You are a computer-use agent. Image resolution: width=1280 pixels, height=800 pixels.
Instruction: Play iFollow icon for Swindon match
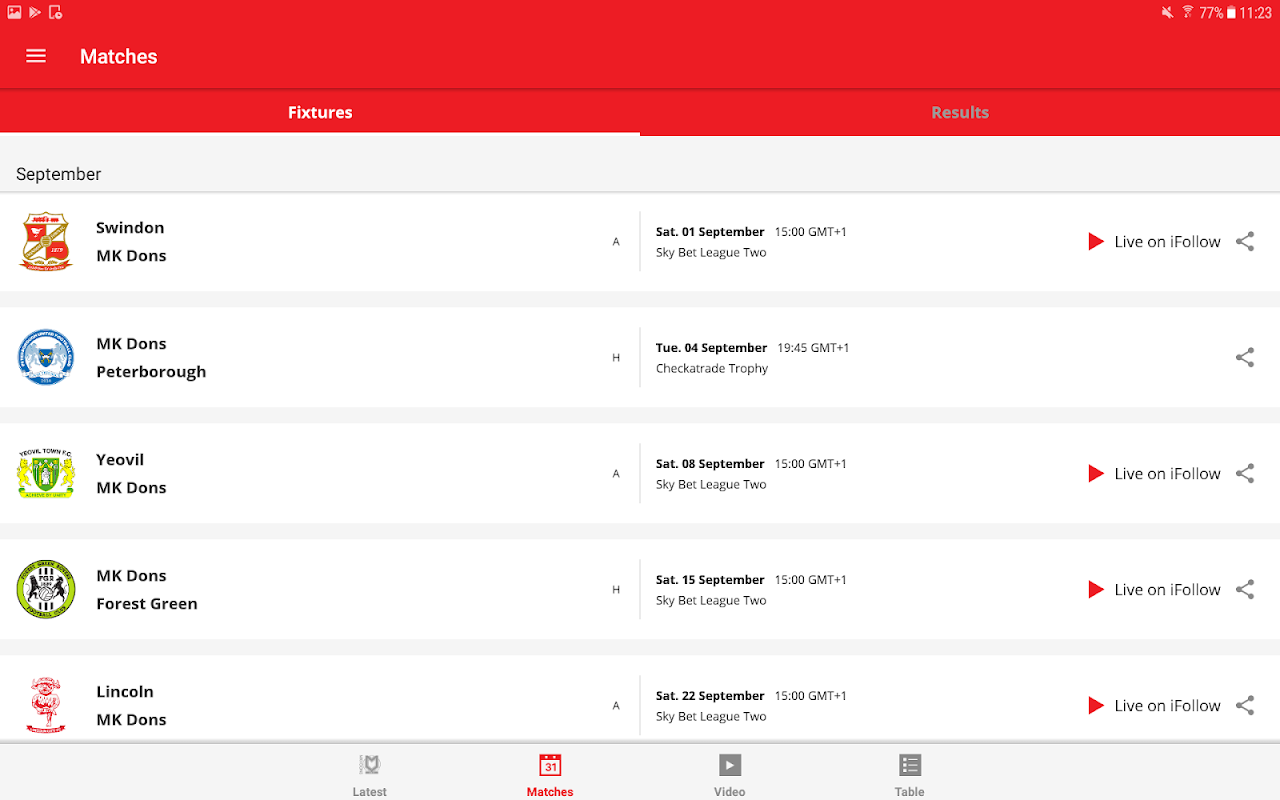[x=1096, y=241]
